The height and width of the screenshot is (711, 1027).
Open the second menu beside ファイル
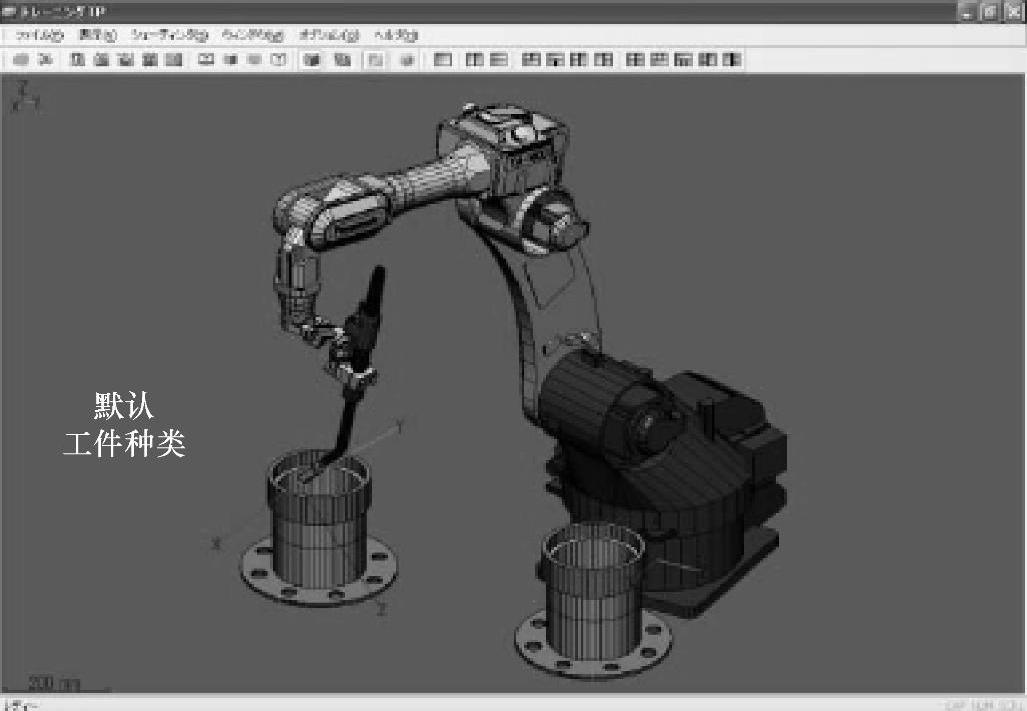click(x=98, y=35)
